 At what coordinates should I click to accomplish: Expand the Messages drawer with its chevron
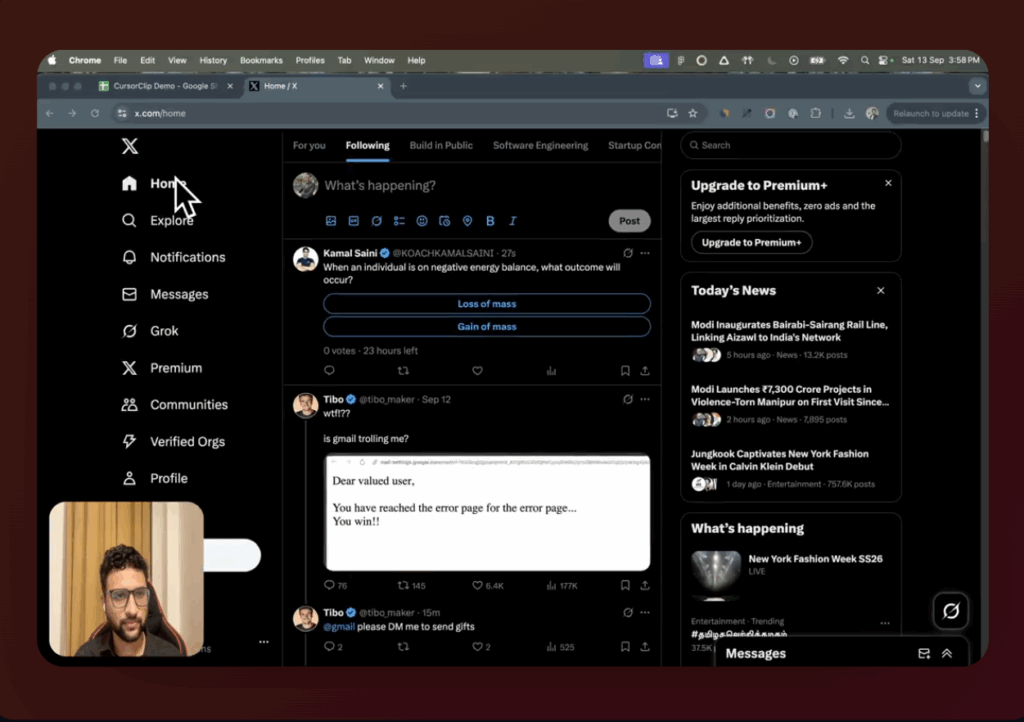946,653
